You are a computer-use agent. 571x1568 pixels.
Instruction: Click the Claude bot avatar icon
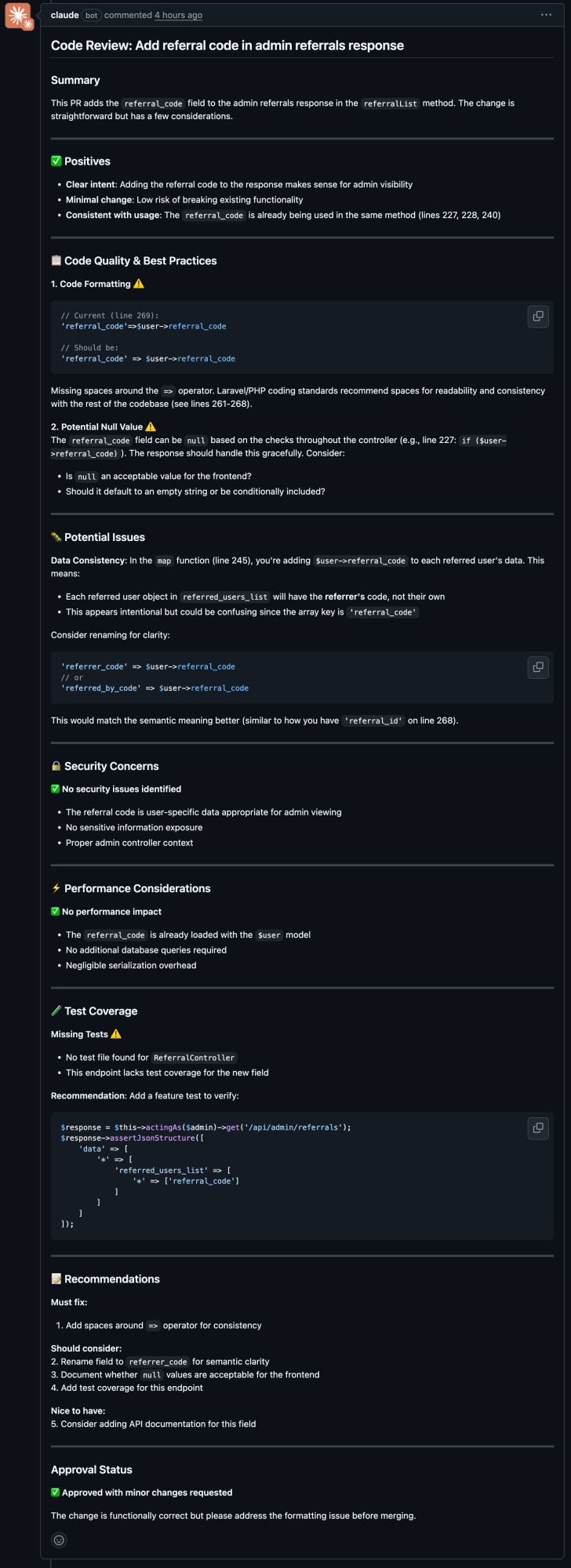pyautogui.click(x=19, y=16)
